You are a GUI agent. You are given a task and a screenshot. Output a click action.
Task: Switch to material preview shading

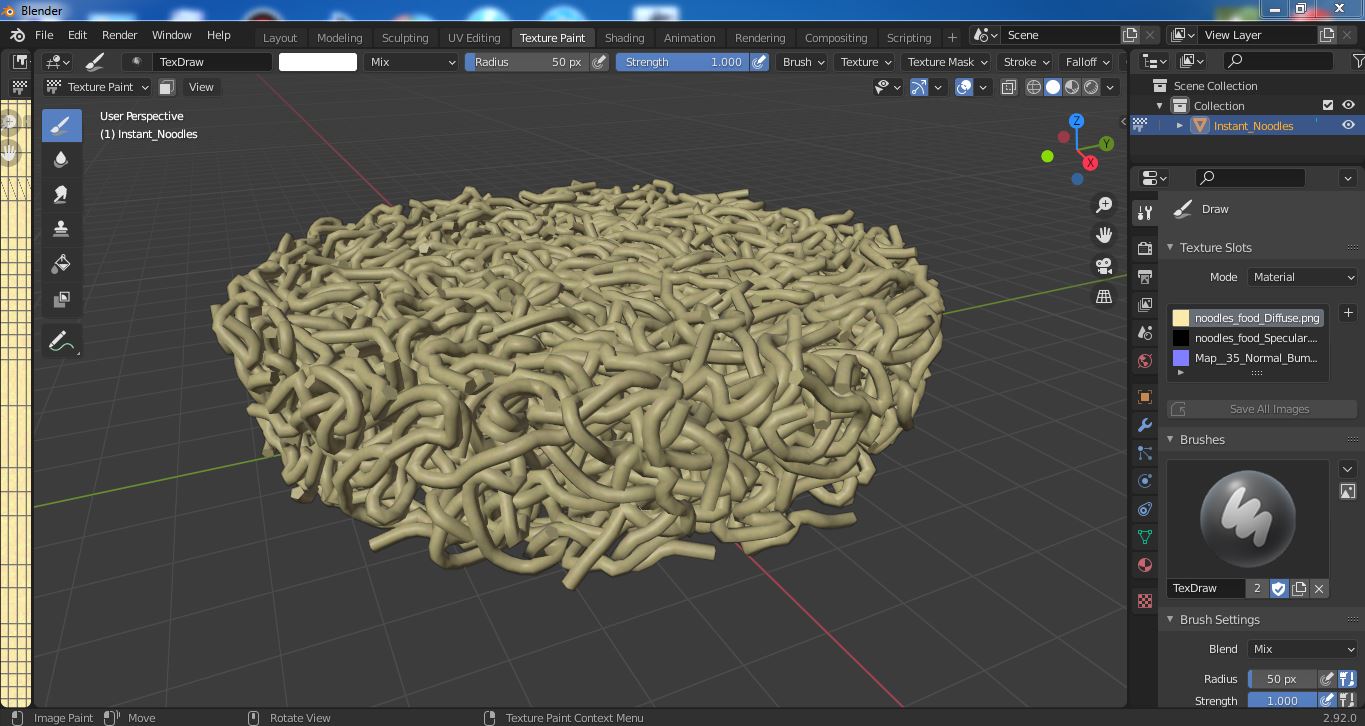coord(1072,87)
